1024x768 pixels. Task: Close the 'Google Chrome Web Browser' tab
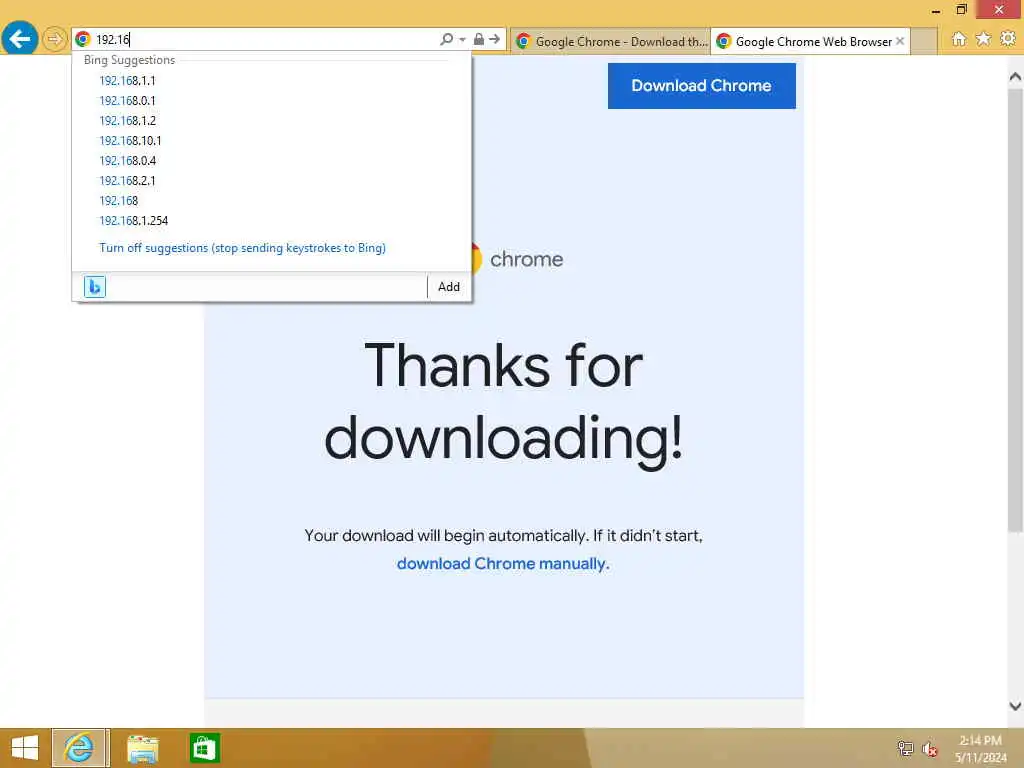pyautogui.click(x=900, y=41)
